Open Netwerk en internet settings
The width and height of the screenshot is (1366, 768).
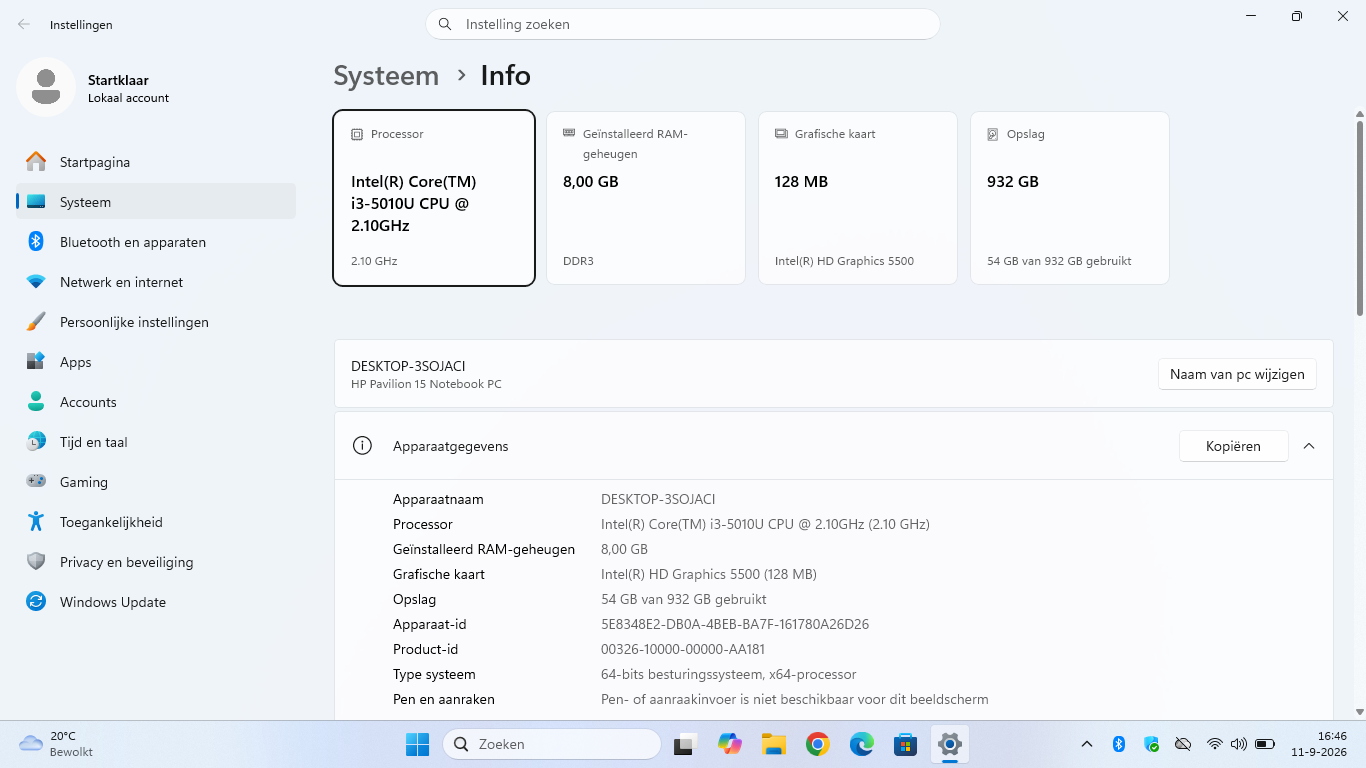[x=156, y=282]
